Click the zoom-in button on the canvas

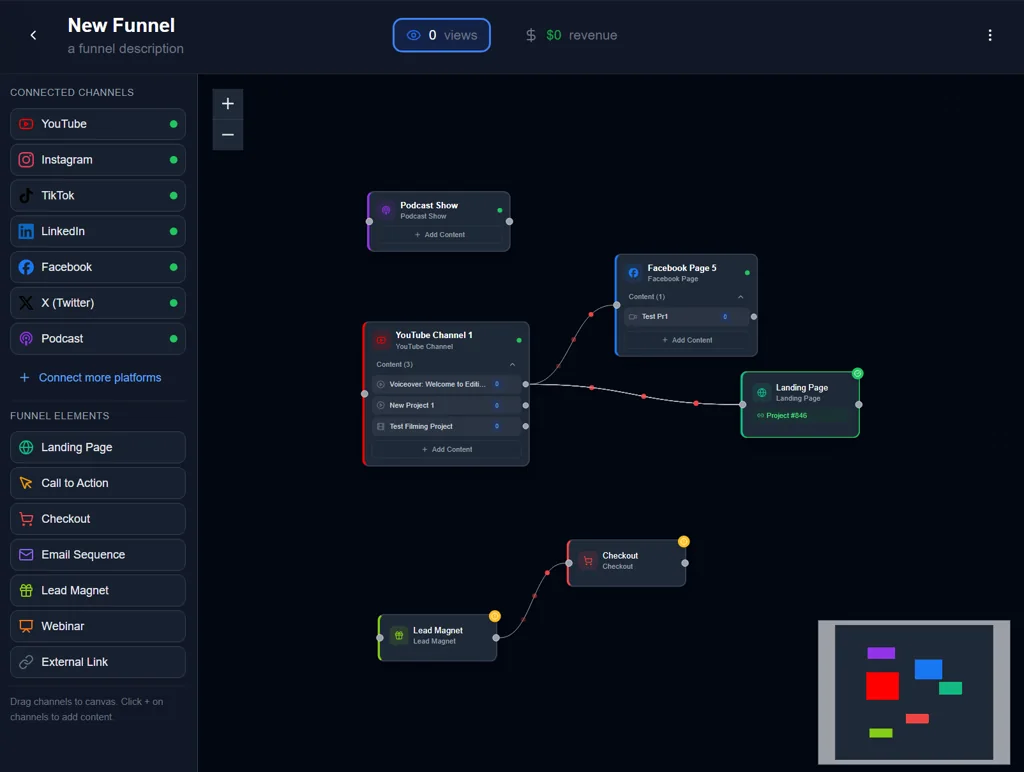pos(227,103)
